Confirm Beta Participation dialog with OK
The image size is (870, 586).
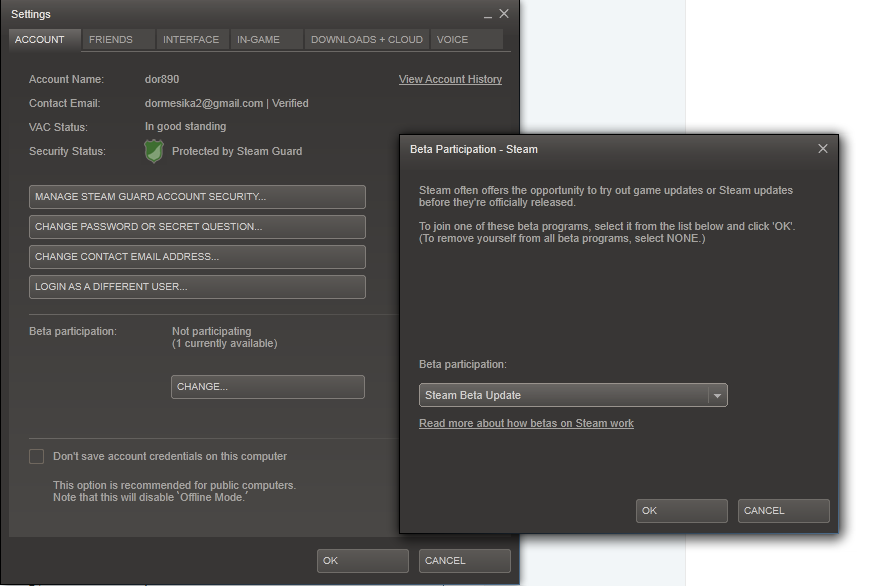(681, 511)
